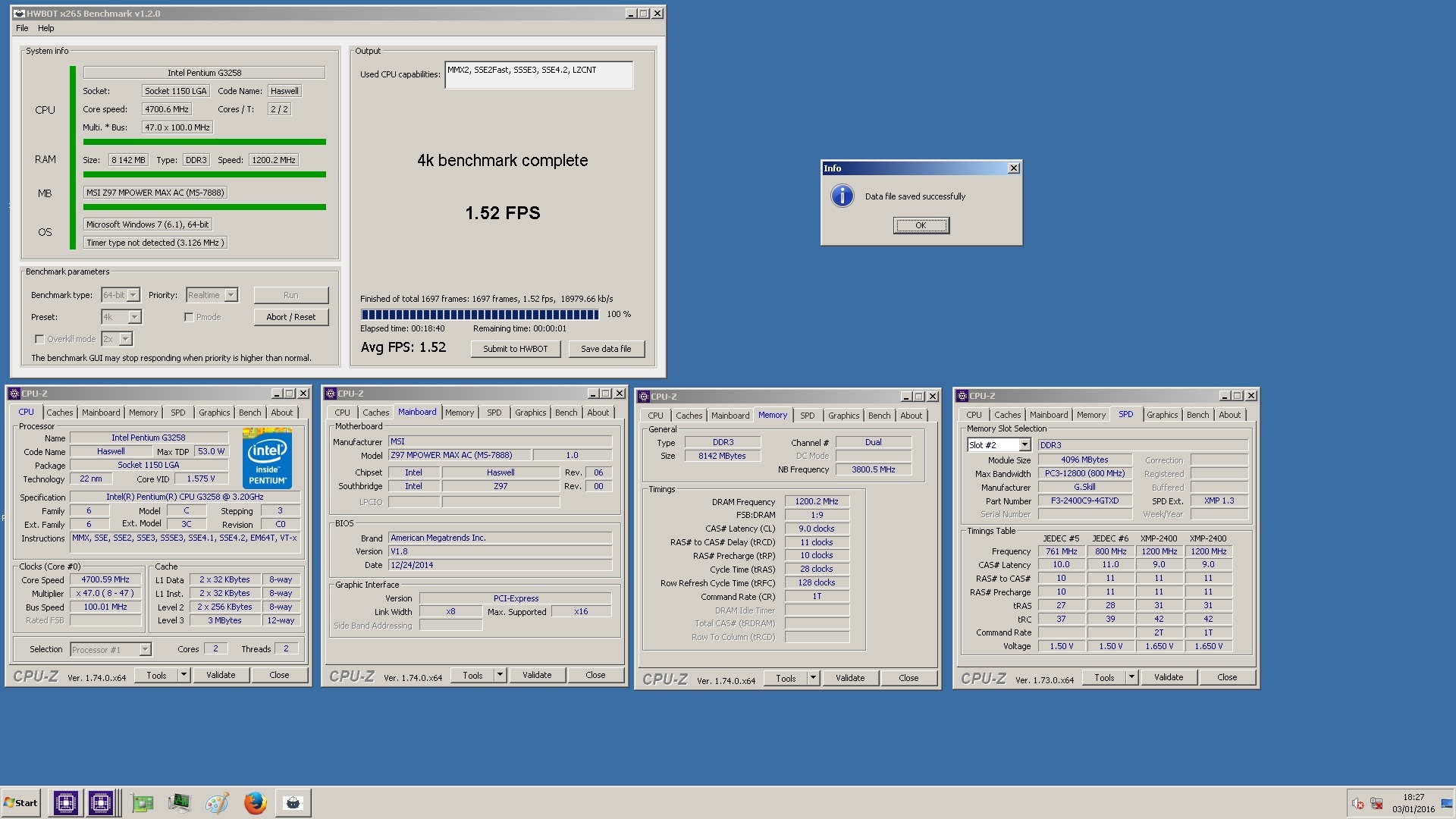This screenshot has width=1456, height=819.
Task: Switch to Caches tab in CPU-Z CPU window
Action: tap(60, 413)
